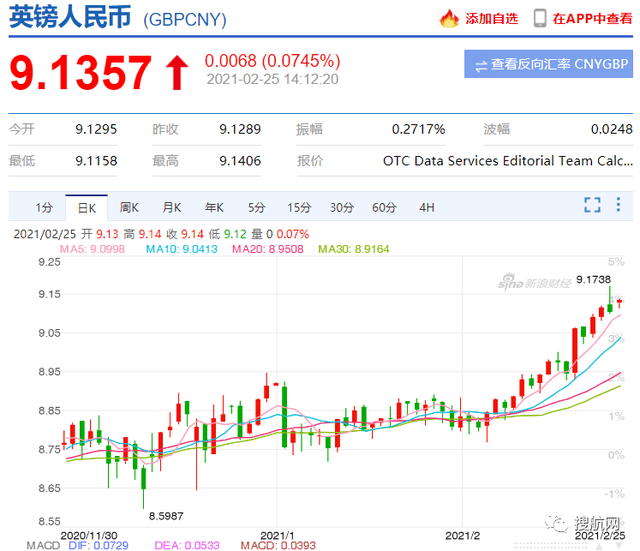This screenshot has height=551, width=640.
Task: Select the 年K yearly chart tab
Action: coord(214,208)
